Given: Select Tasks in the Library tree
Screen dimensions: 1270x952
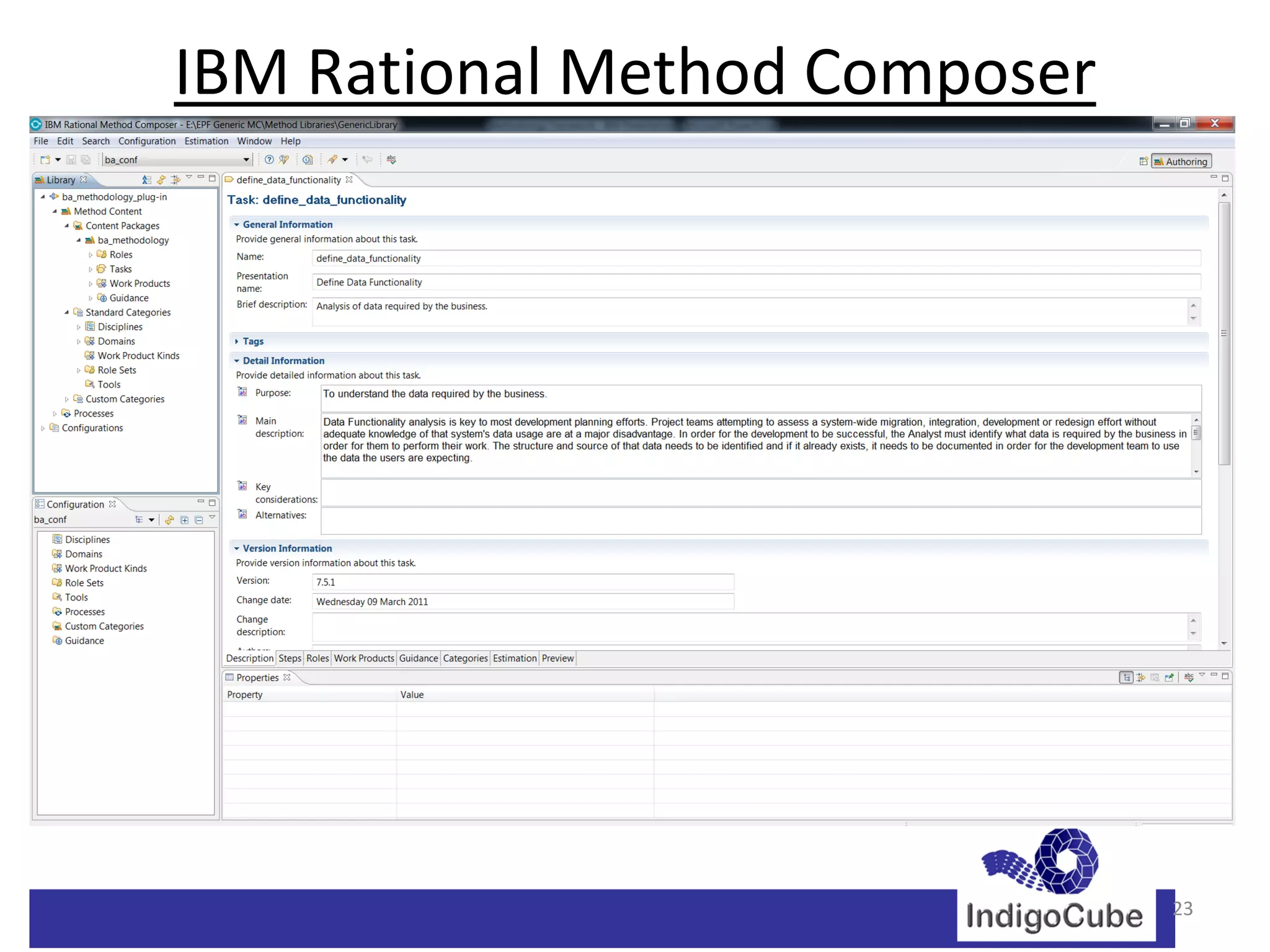Looking at the screenshot, I should click(121, 269).
